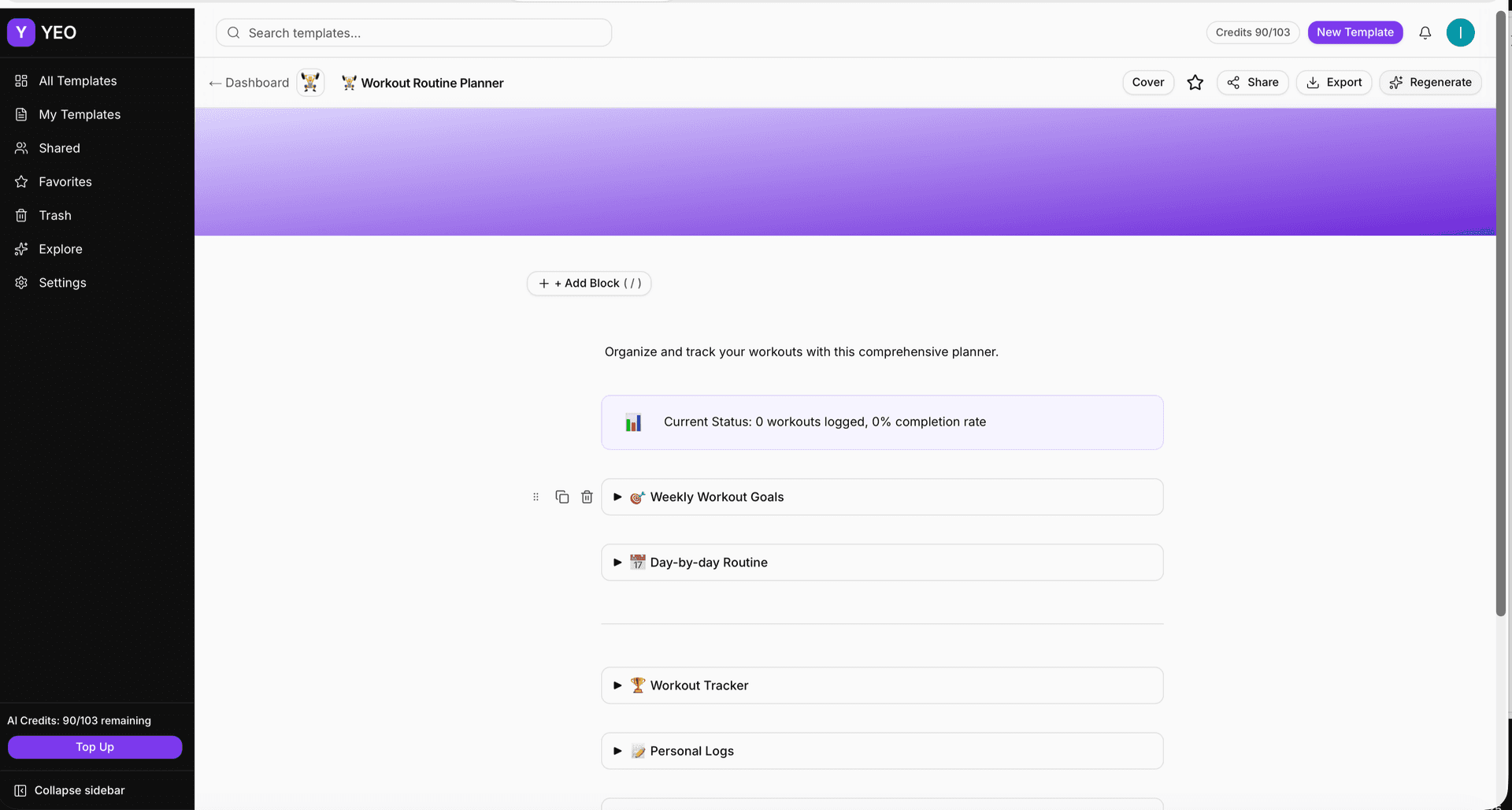Open notifications bell
Image resolution: width=1512 pixels, height=810 pixels.
[1425, 32]
